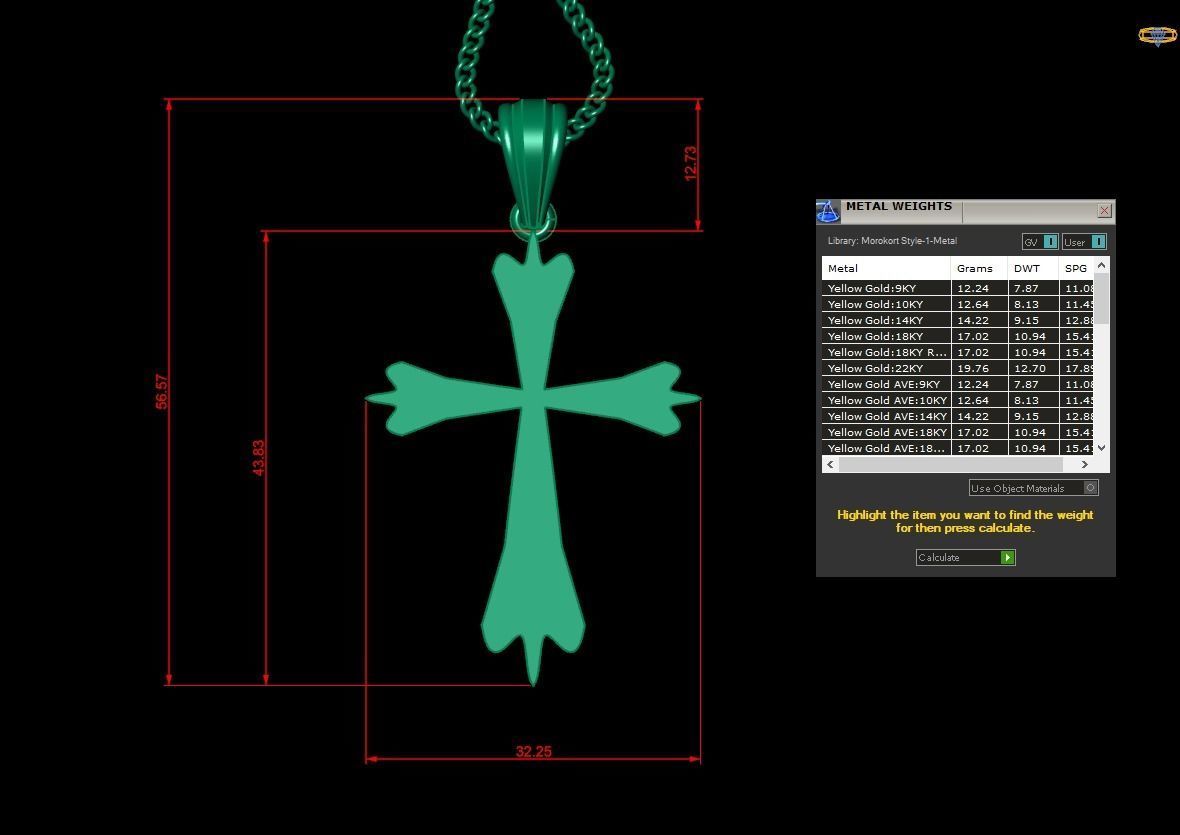Viewport: 1180px width, 835px height.
Task: Click the 56.57 height dimension label
Action: pyautogui.click(x=162, y=392)
